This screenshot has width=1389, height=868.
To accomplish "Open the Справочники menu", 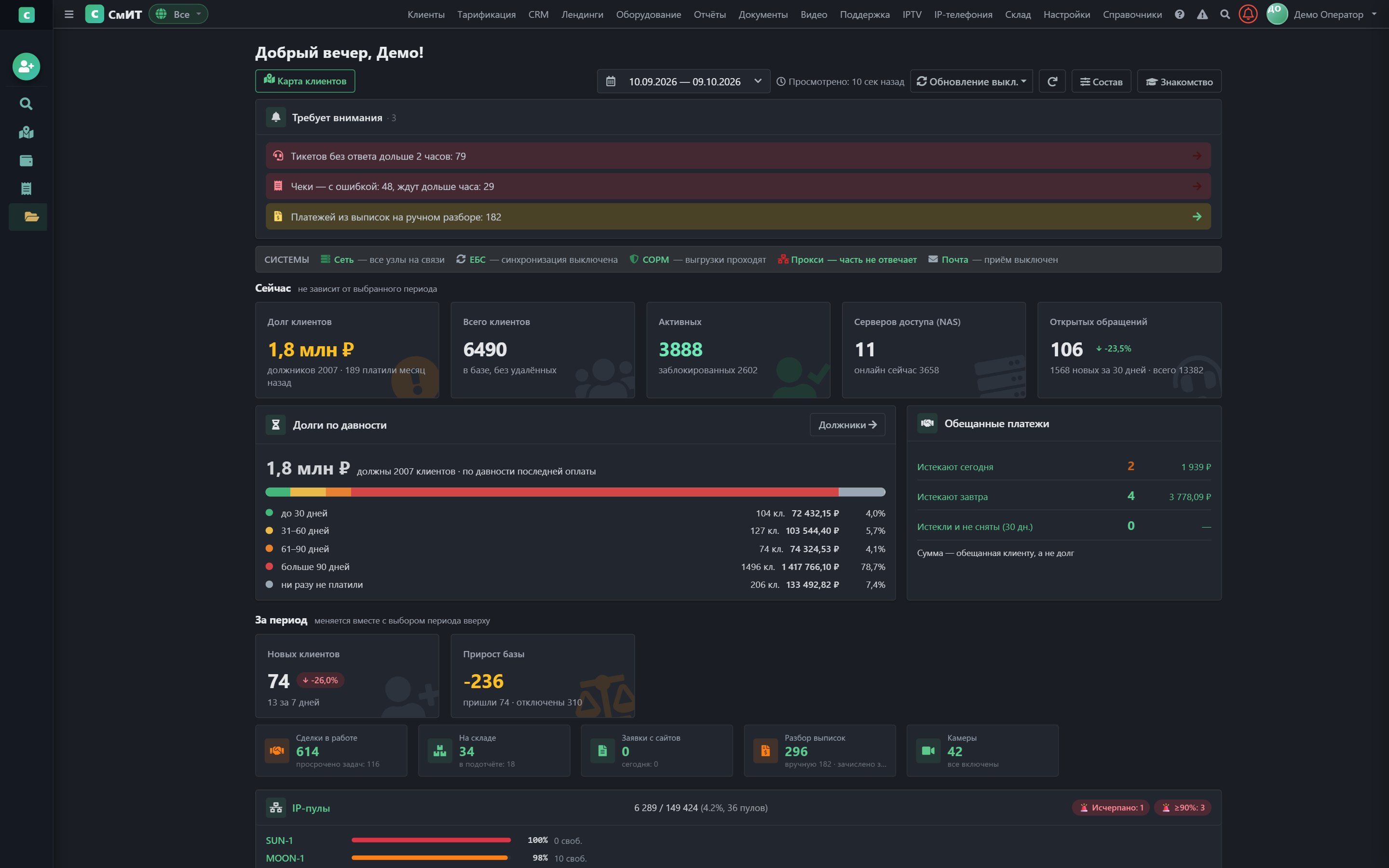I will click(1132, 14).
